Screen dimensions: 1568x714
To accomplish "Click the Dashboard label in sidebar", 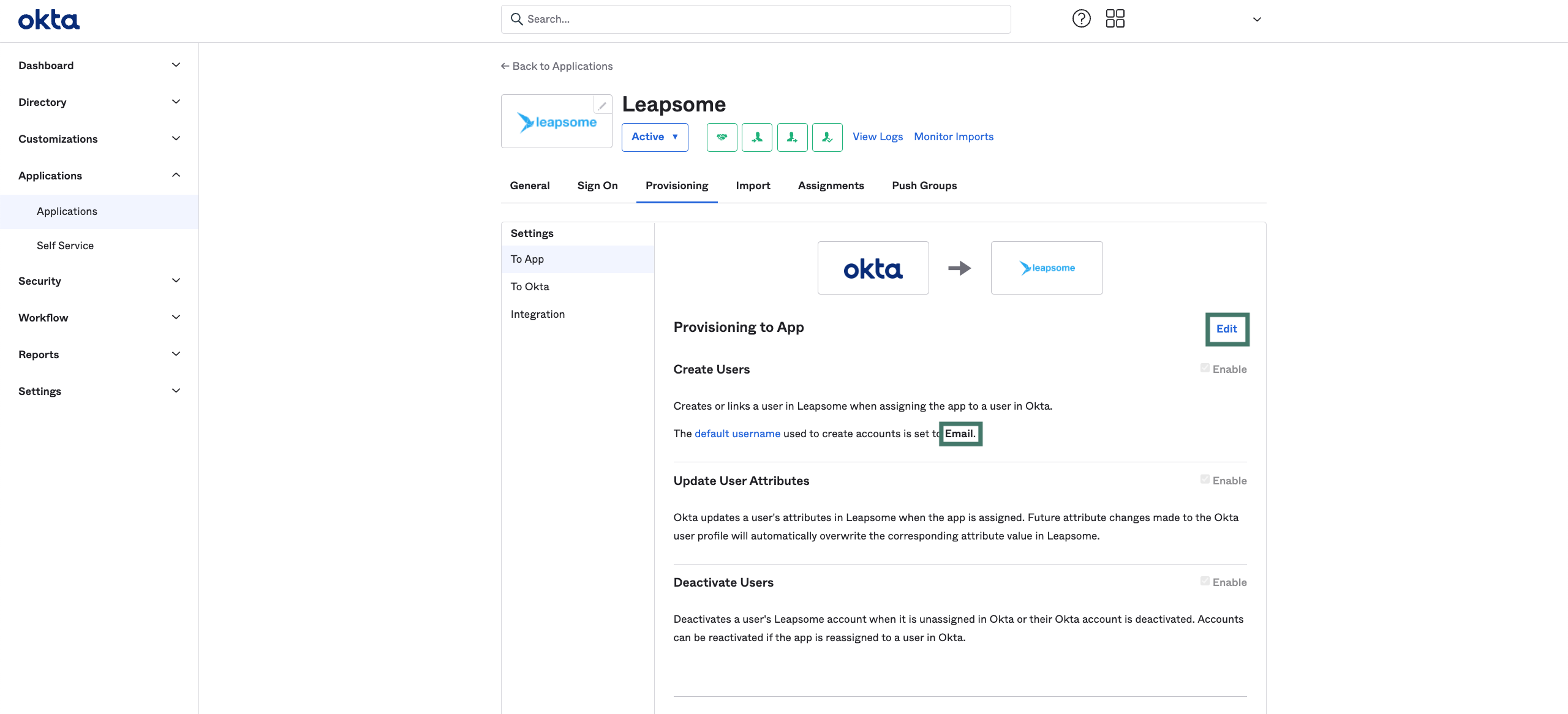I will 46,66.
